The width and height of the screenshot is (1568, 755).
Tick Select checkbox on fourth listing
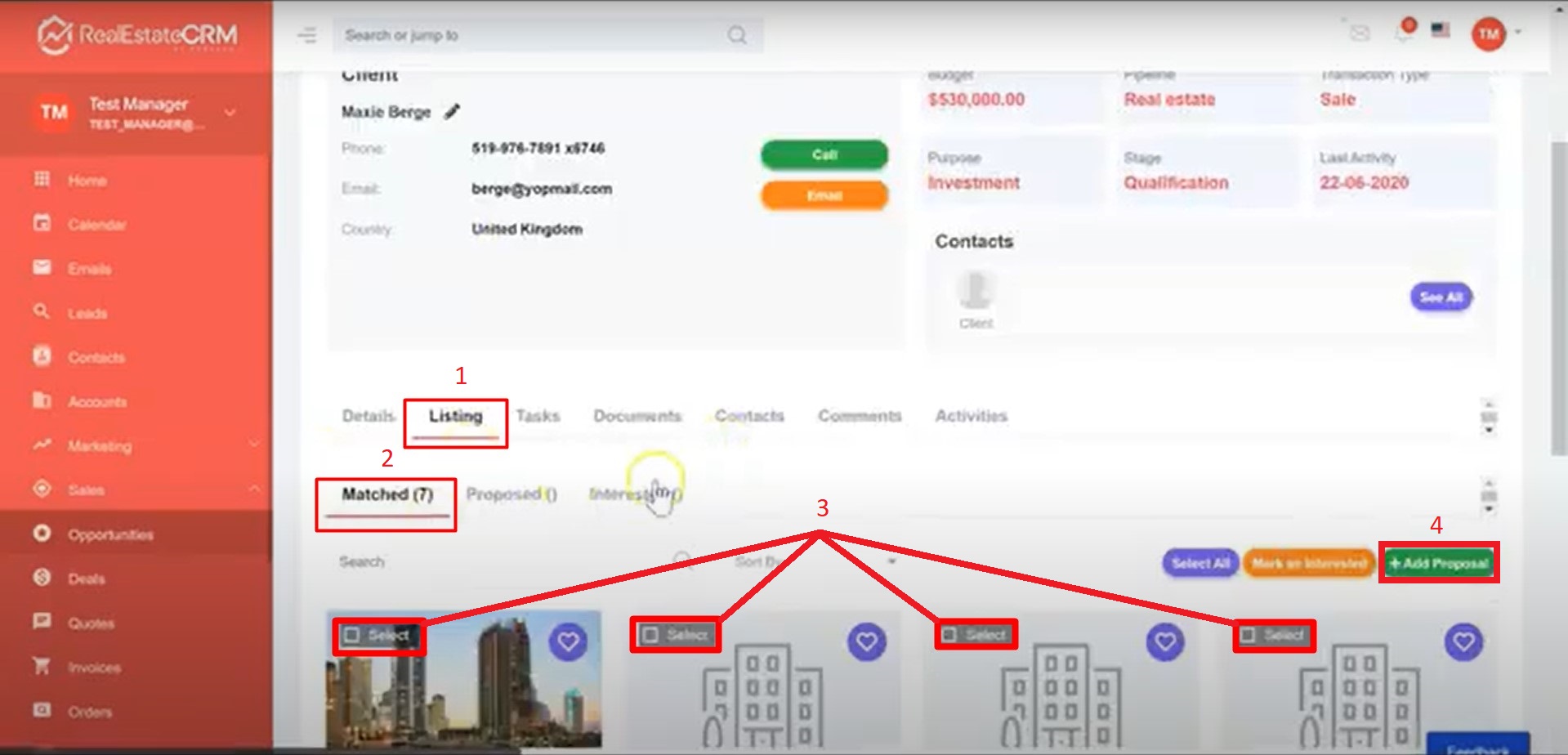pos(1248,635)
